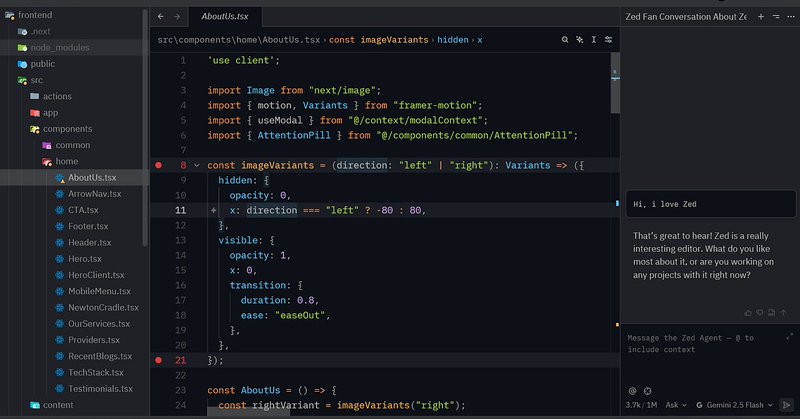Click the text cursor selection icon in toolbar
Image resolution: width=800 pixels, height=419 pixels.
pos(594,39)
